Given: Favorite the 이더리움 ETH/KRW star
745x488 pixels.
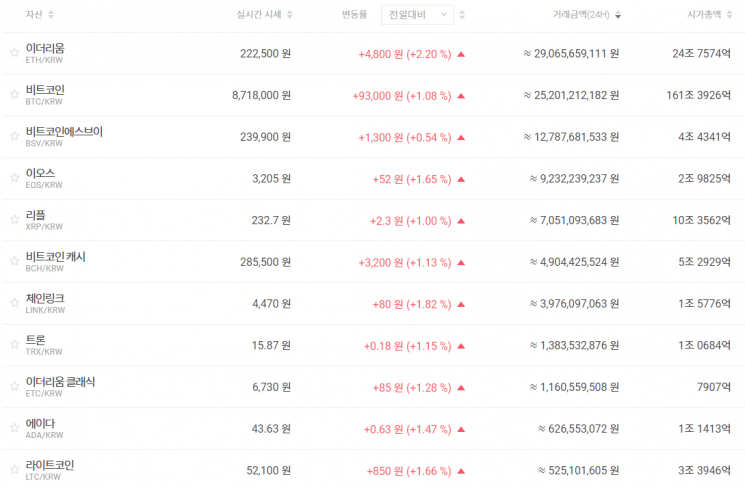Looking at the screenshot, I should [x=15, y=52].
